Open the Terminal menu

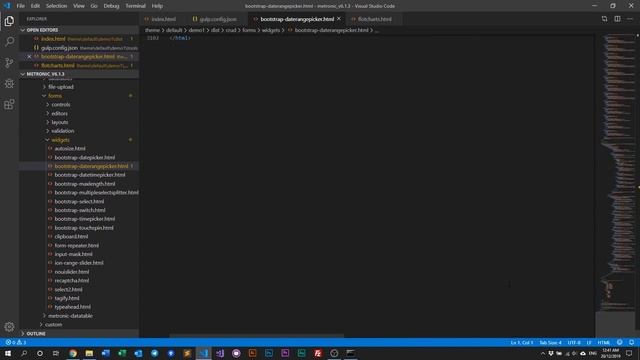(135, 6)
